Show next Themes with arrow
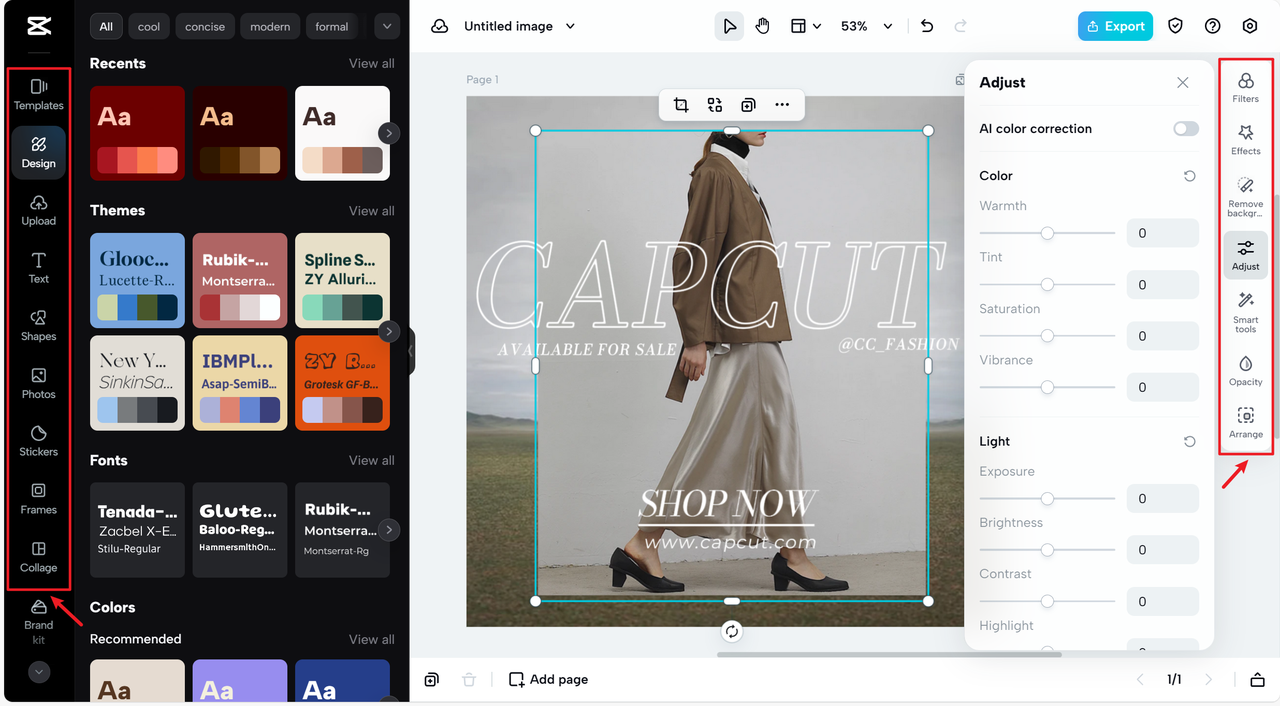The height and width of the screenshot is (706, 1280). (x=389, y=331)
